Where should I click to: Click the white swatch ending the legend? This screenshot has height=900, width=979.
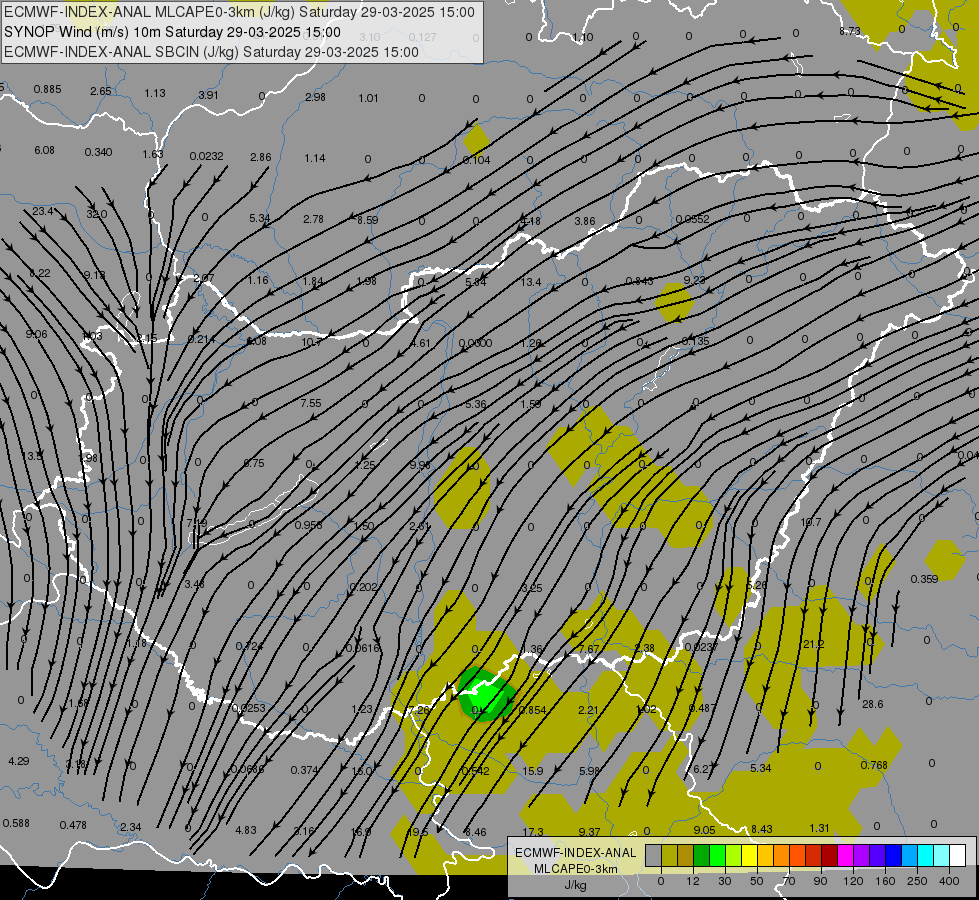(958, 855)
